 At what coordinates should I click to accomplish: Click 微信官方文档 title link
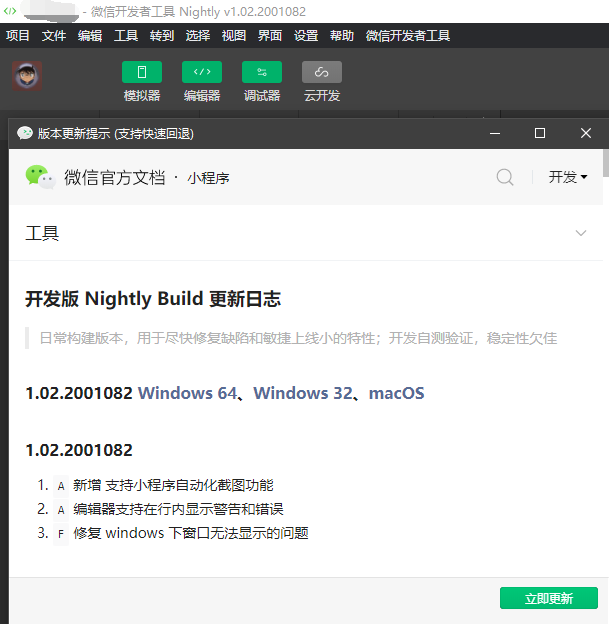[115, 177]
